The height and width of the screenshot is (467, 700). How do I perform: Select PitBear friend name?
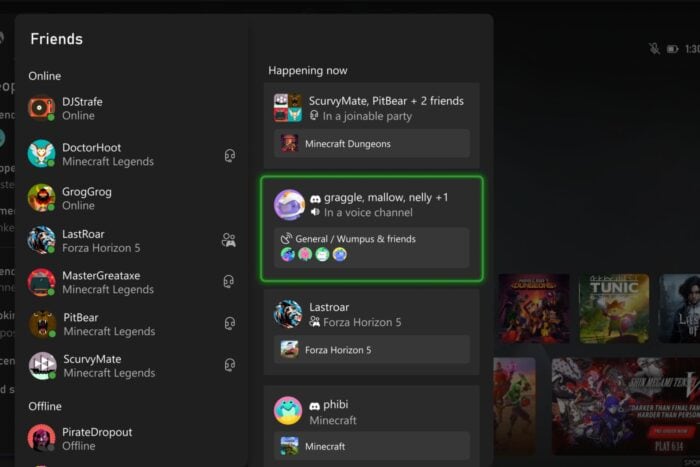pos(81,317)
